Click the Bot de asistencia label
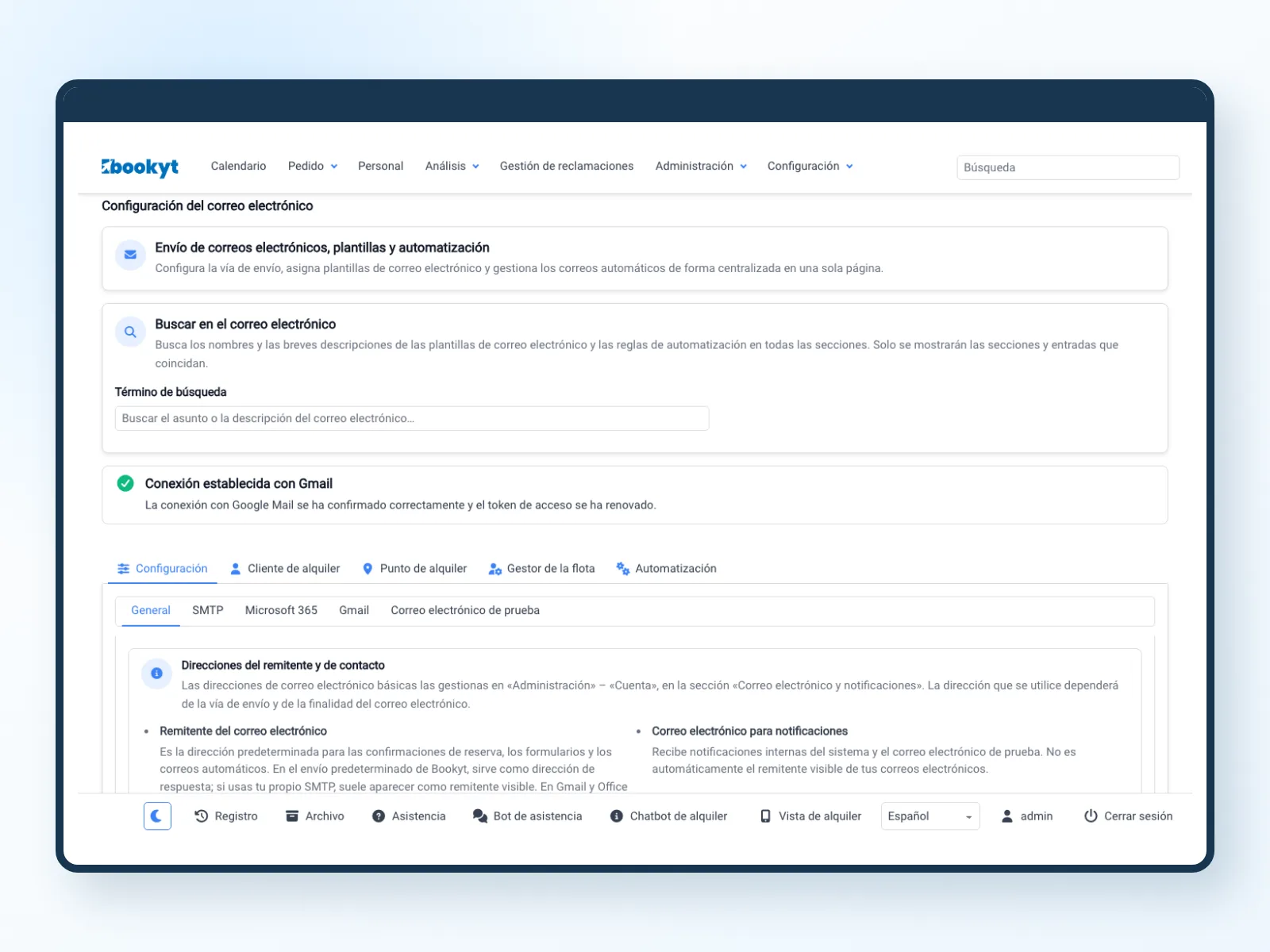Image resolution: width=1270 pixels, height=952 pixels. [x=537, y=816]
